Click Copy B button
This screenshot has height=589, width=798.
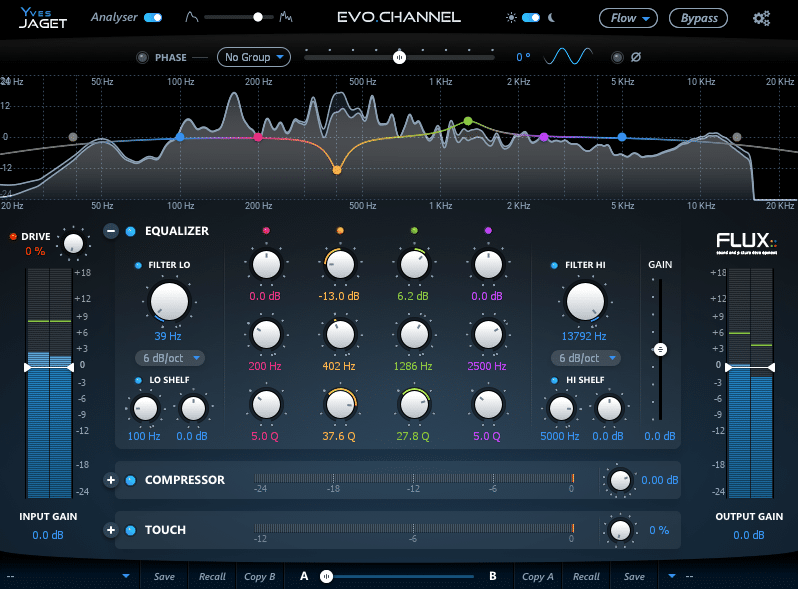259,577
